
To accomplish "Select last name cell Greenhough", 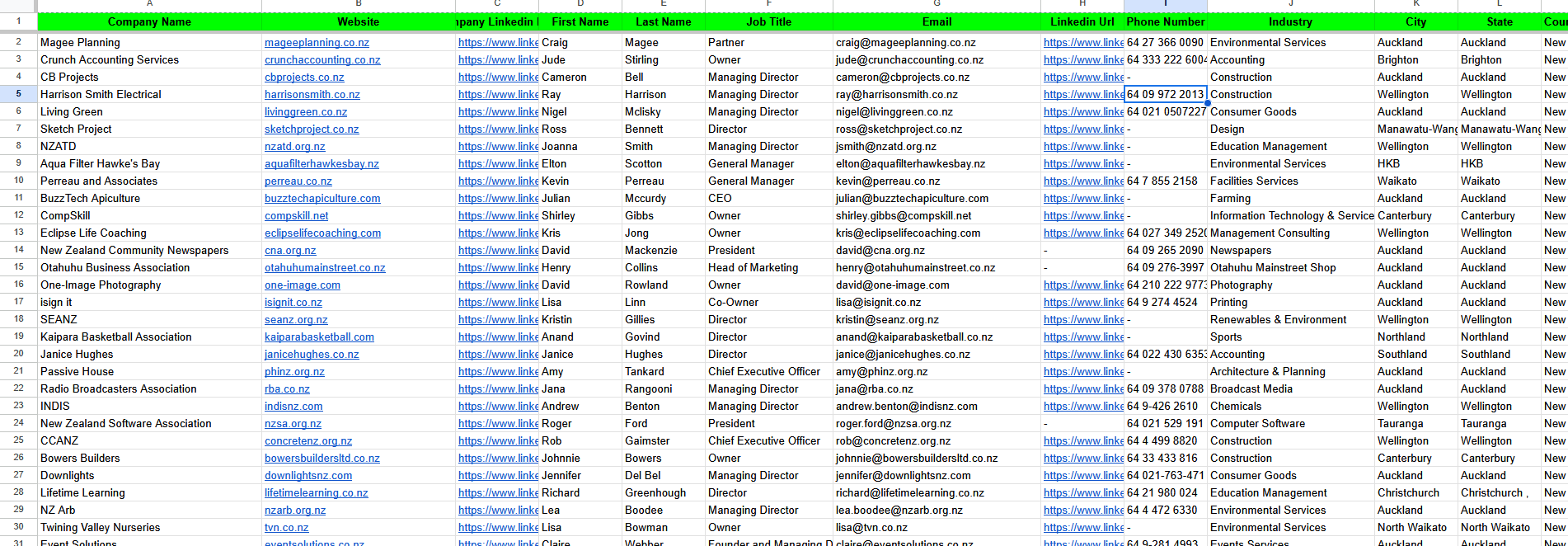I will 664,493.
